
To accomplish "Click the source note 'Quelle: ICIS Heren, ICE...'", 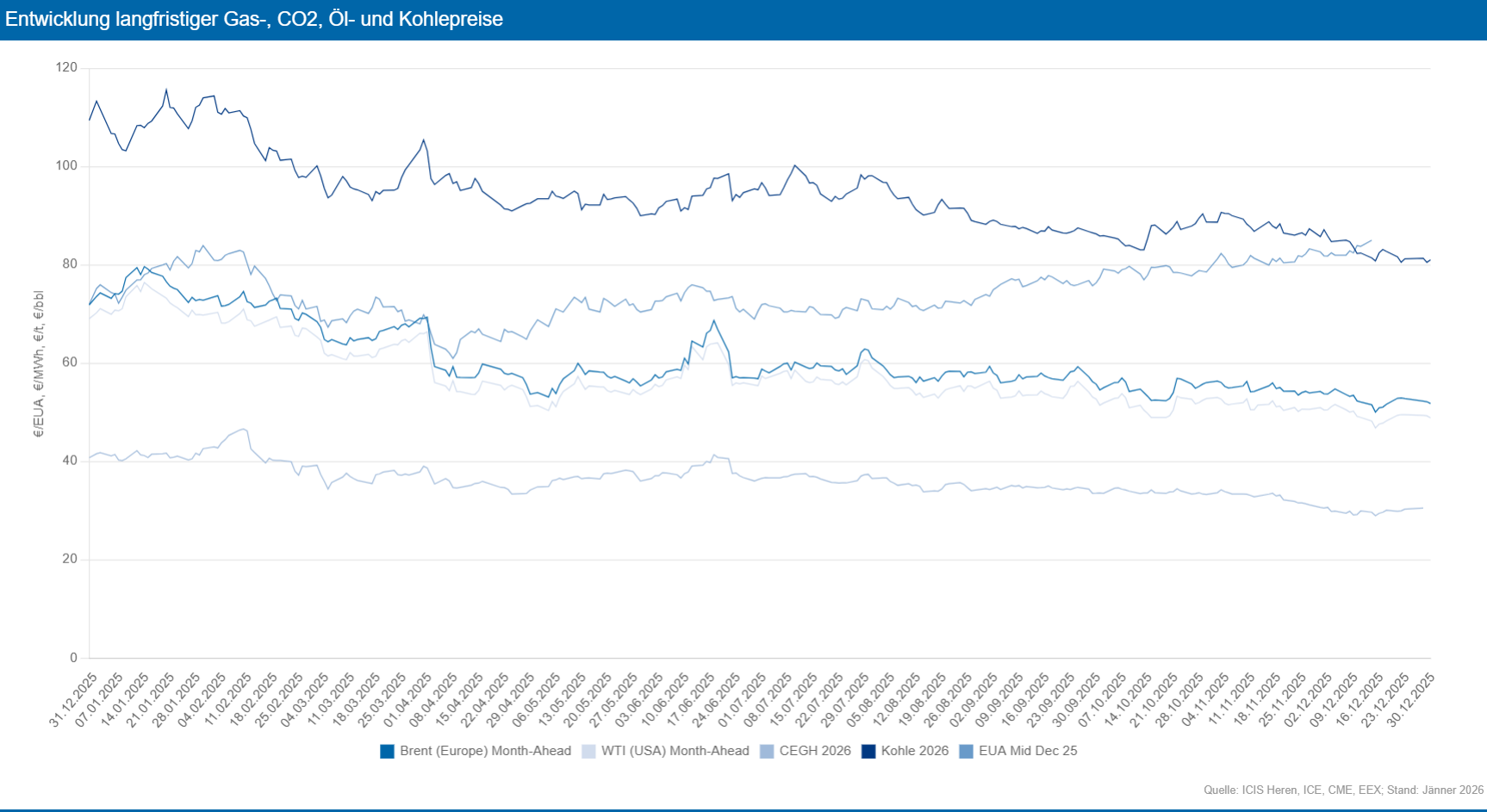I will (1343, 790).
